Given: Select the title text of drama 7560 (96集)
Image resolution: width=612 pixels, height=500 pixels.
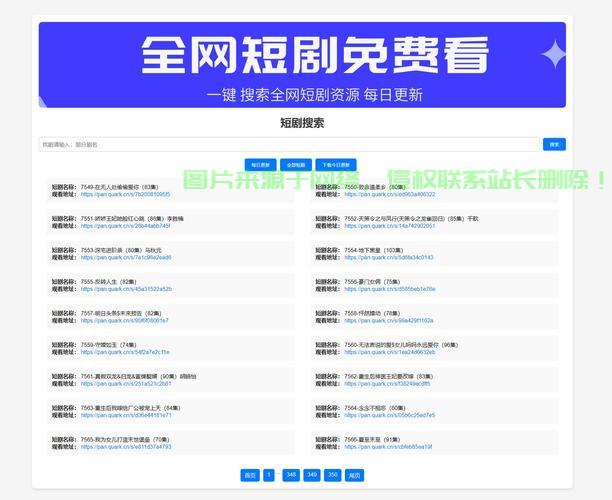Looking at the screenshot, I should tap(401, 345).
